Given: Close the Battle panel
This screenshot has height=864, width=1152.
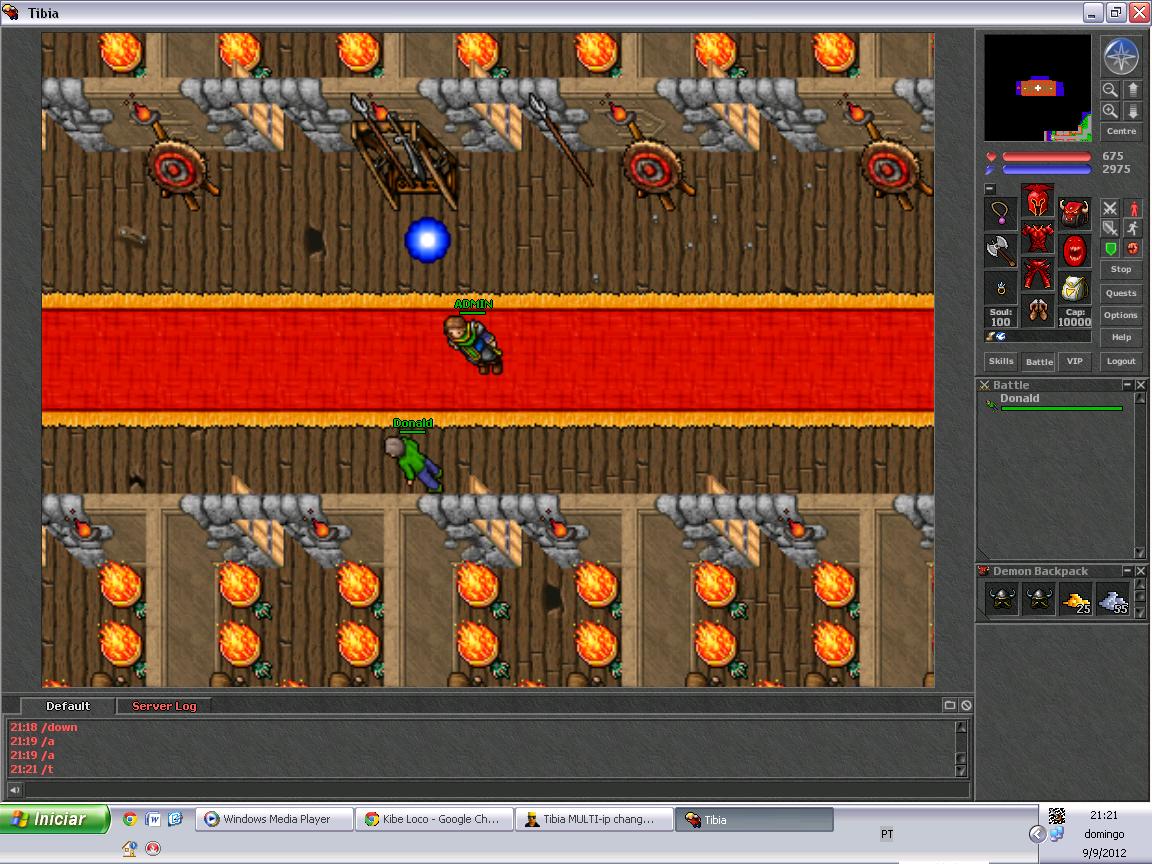Looking at the screenshot, I should (1140, 385).
